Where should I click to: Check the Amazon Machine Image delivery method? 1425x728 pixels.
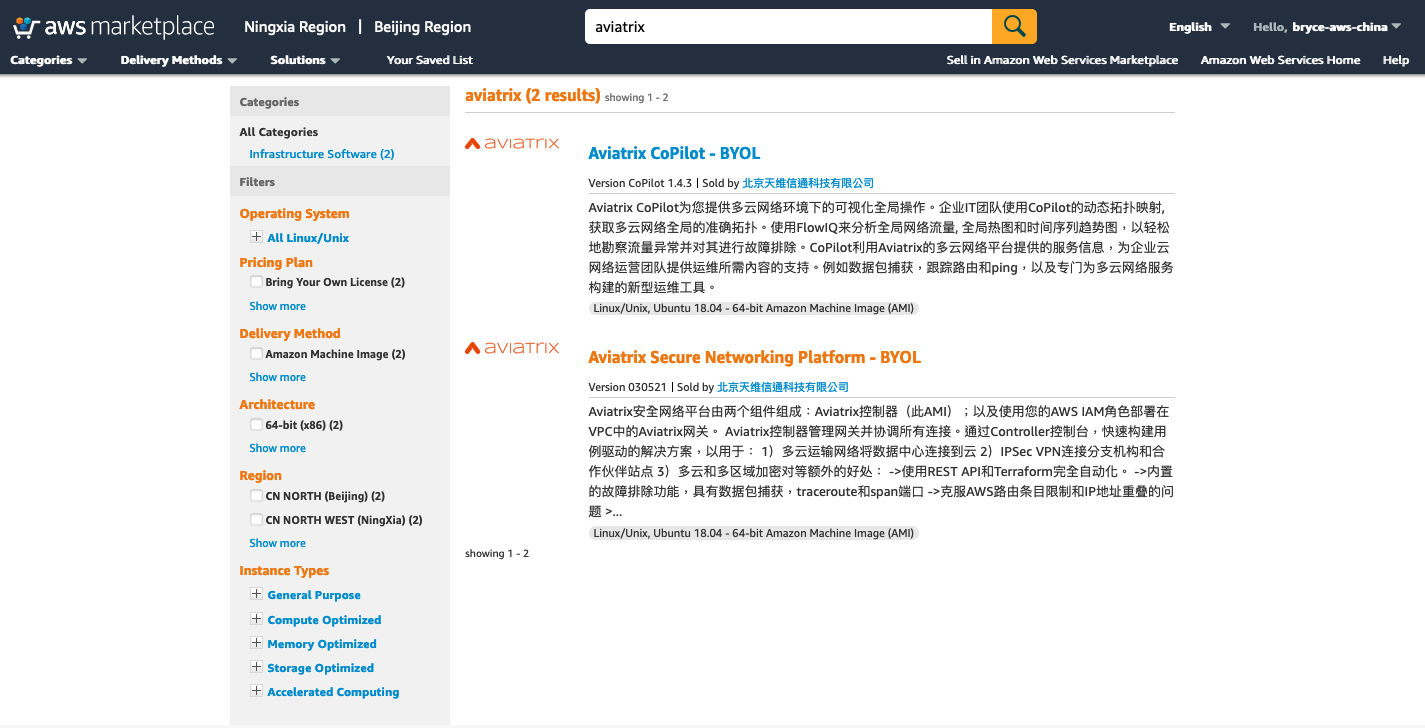click(256, 353)
